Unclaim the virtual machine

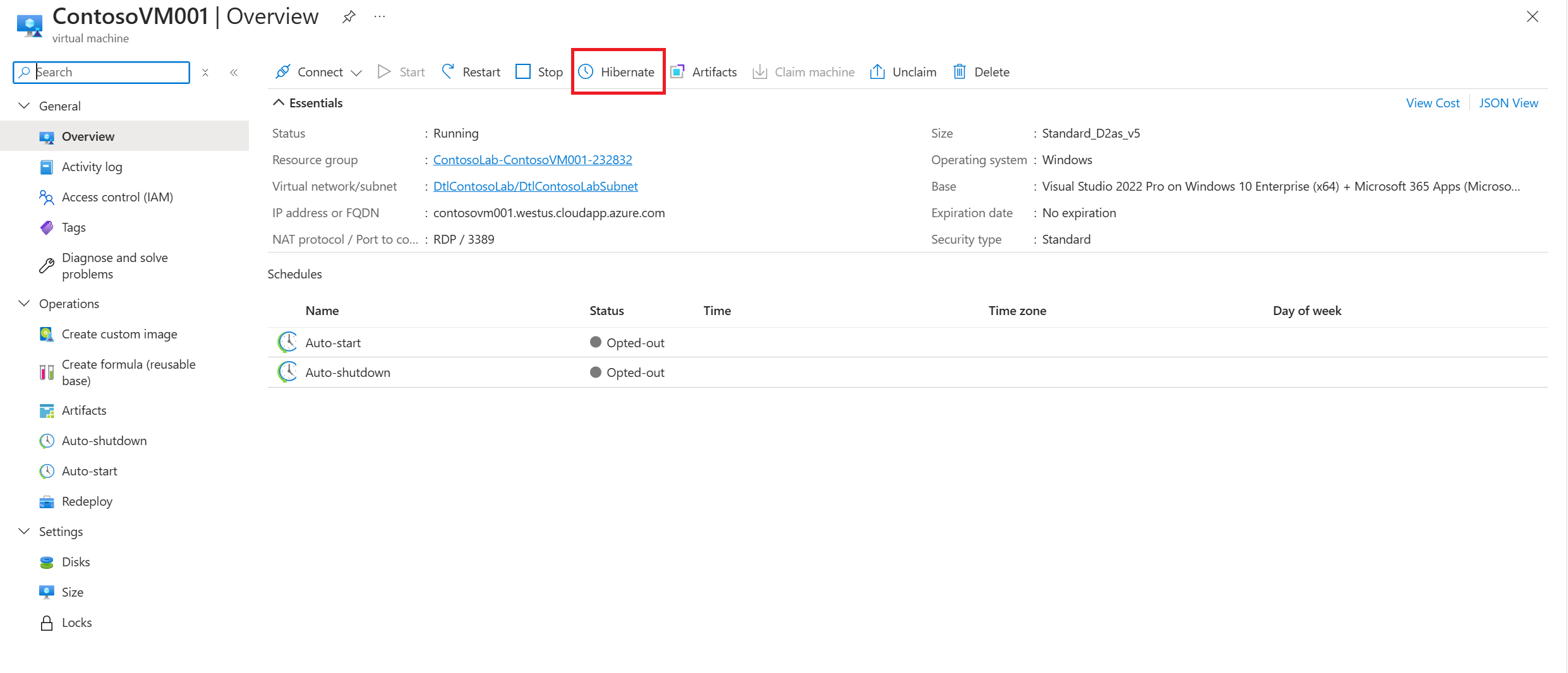tap(903, 72)
